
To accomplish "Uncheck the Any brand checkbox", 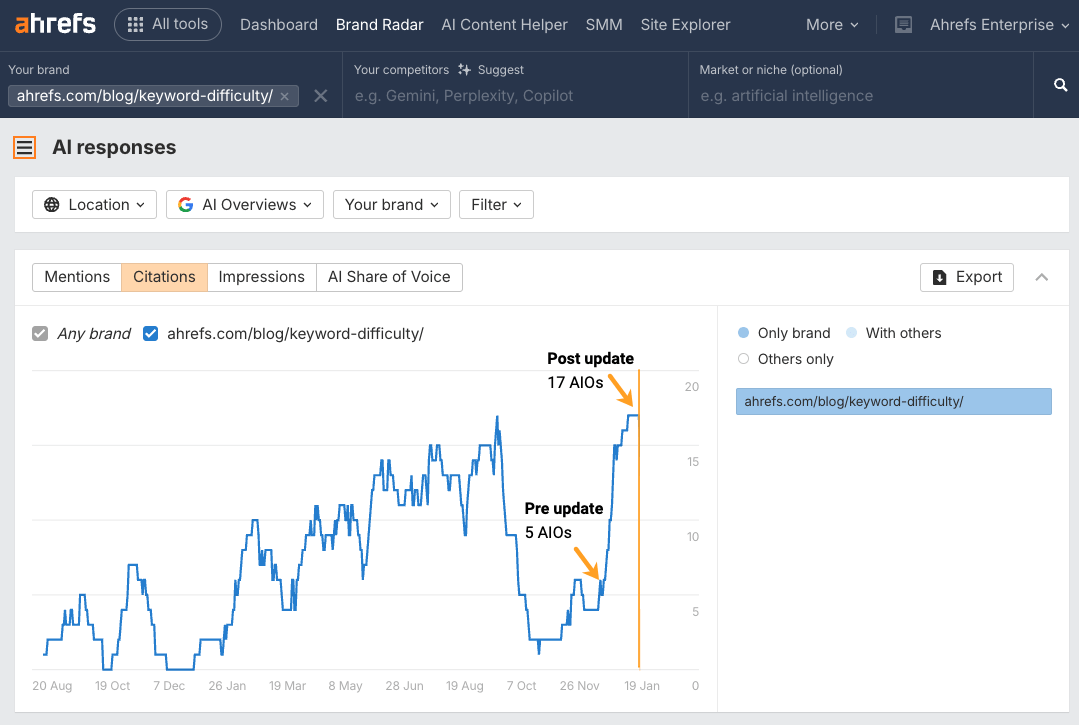I will point(40,333).
